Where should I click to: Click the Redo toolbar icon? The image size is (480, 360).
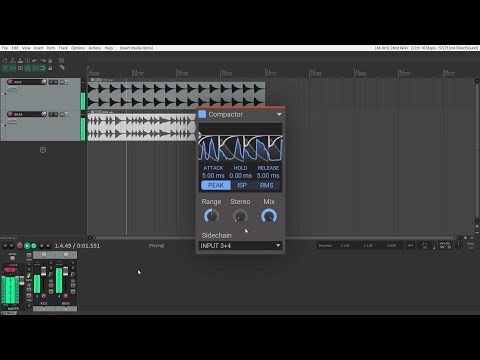[43, 61]
